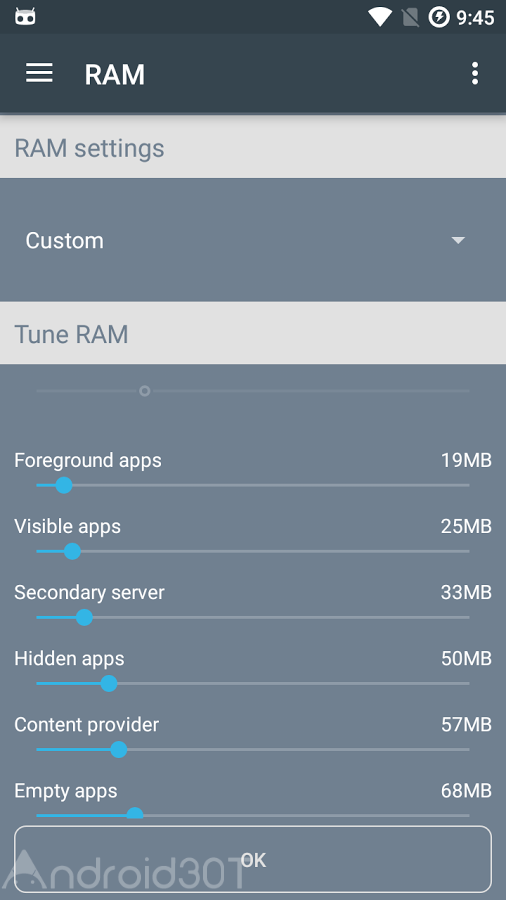
Task: Tap the battery charging icon
Action: click(439, 17)
